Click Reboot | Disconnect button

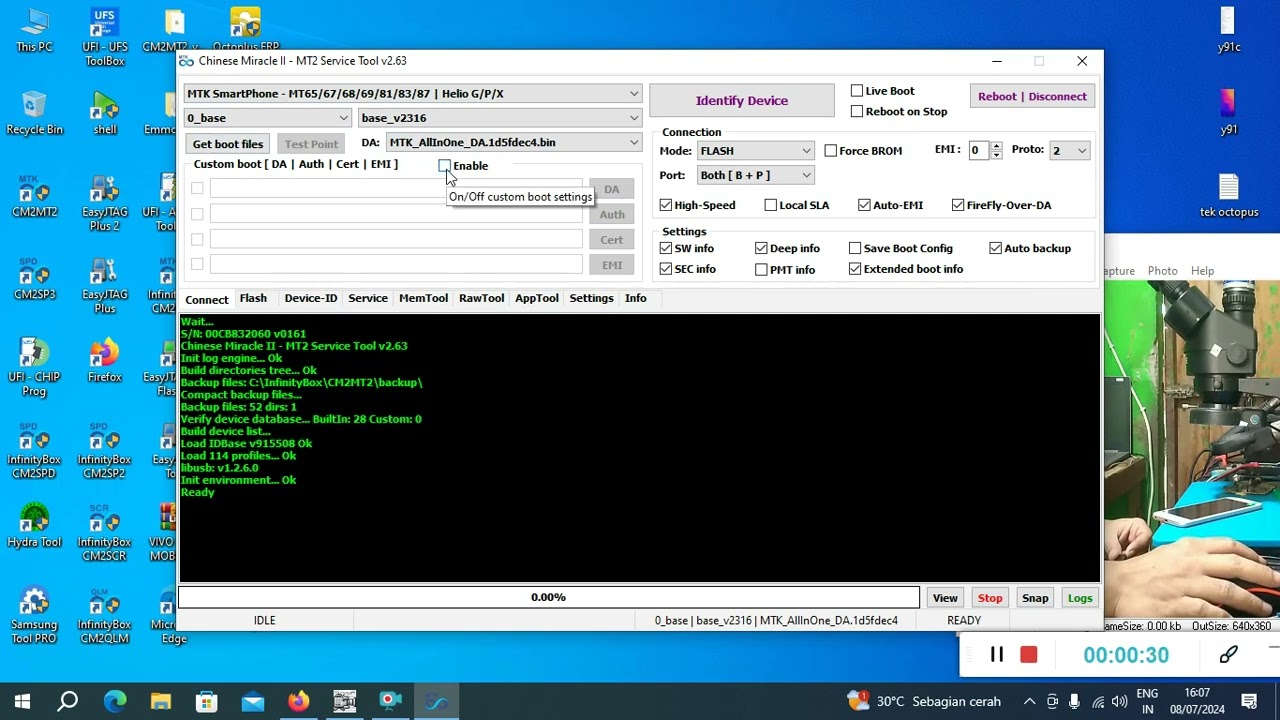tap(1032, 96)
